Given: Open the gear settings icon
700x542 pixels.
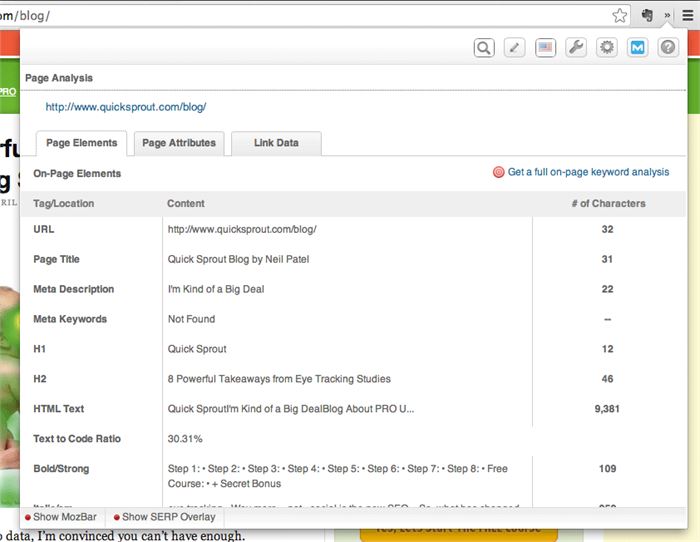Looking at the screenshot, I should point(607,47).
